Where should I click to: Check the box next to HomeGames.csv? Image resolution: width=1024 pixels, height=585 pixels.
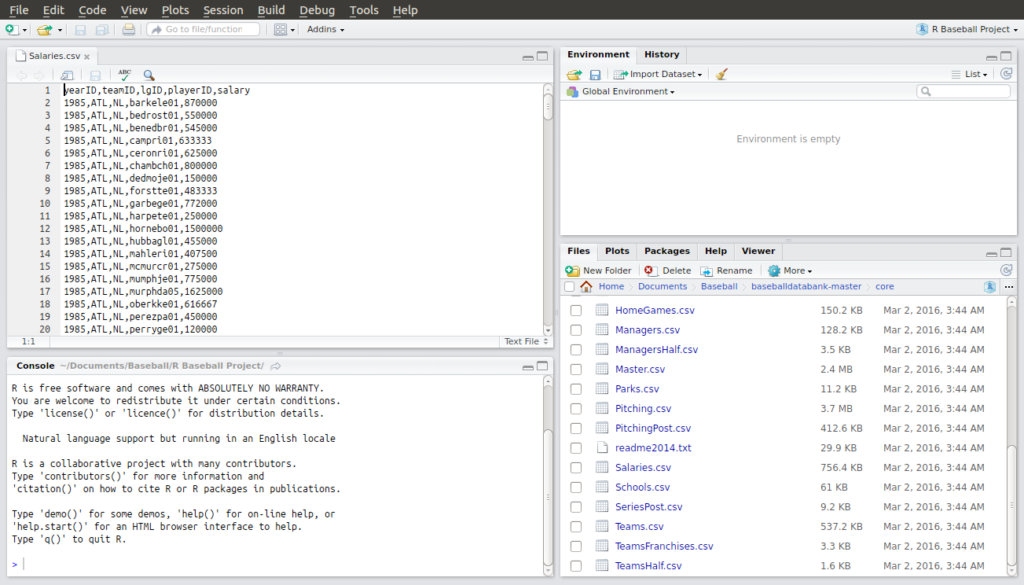pos(576,311)
